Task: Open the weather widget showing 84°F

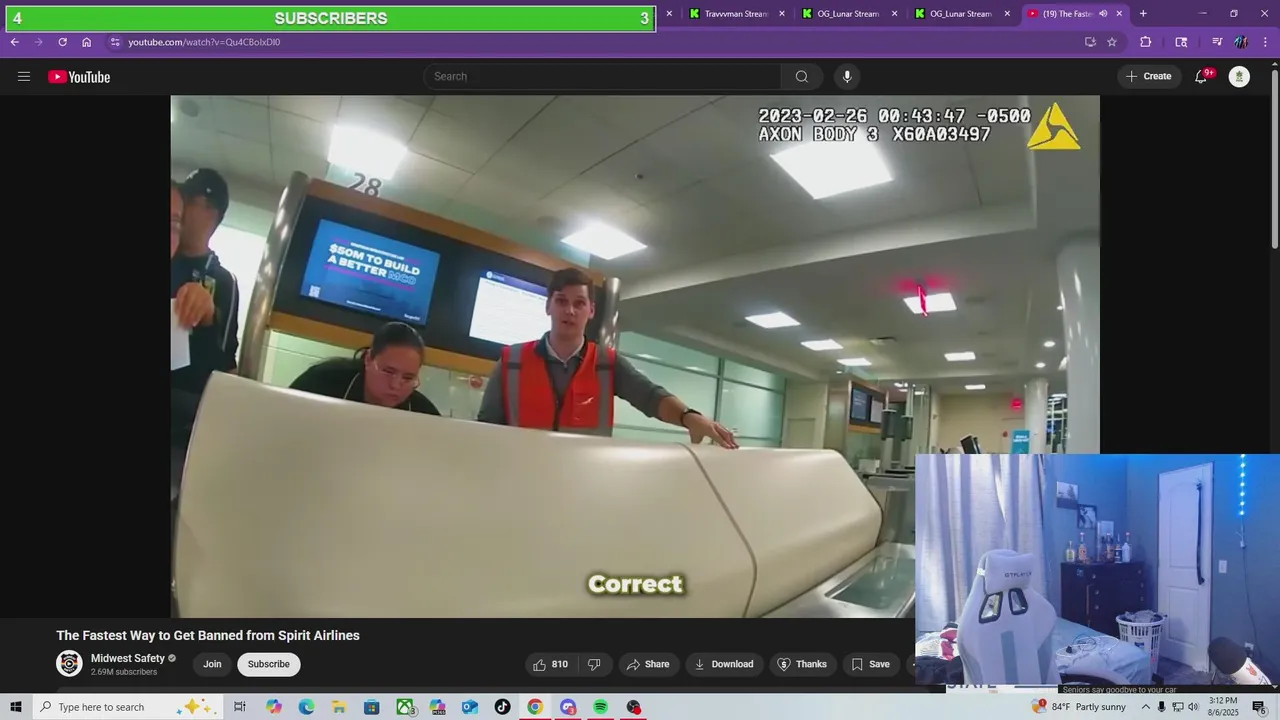Action: point(1080,707)
